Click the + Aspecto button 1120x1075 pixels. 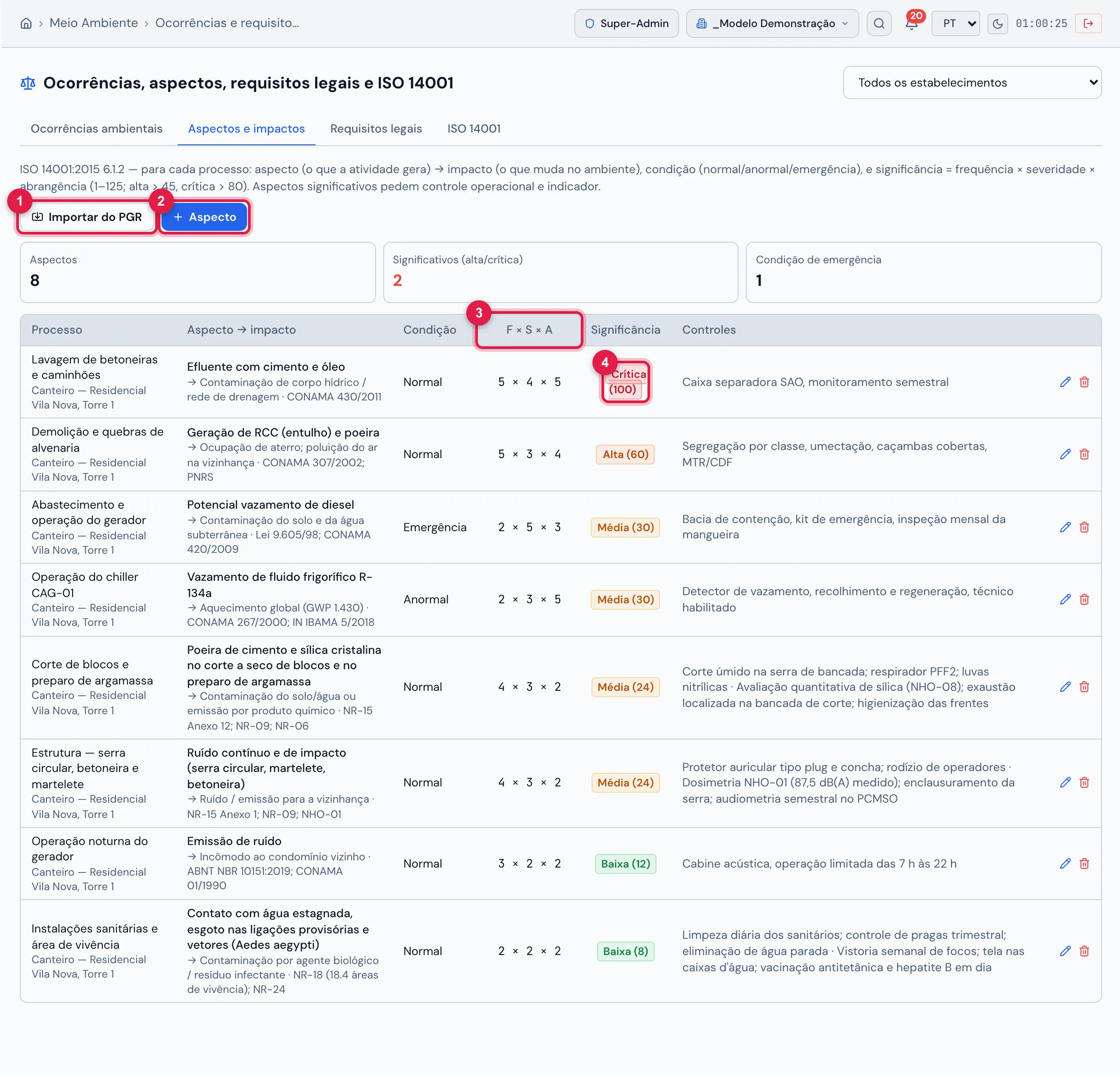[x=204, y=217]
